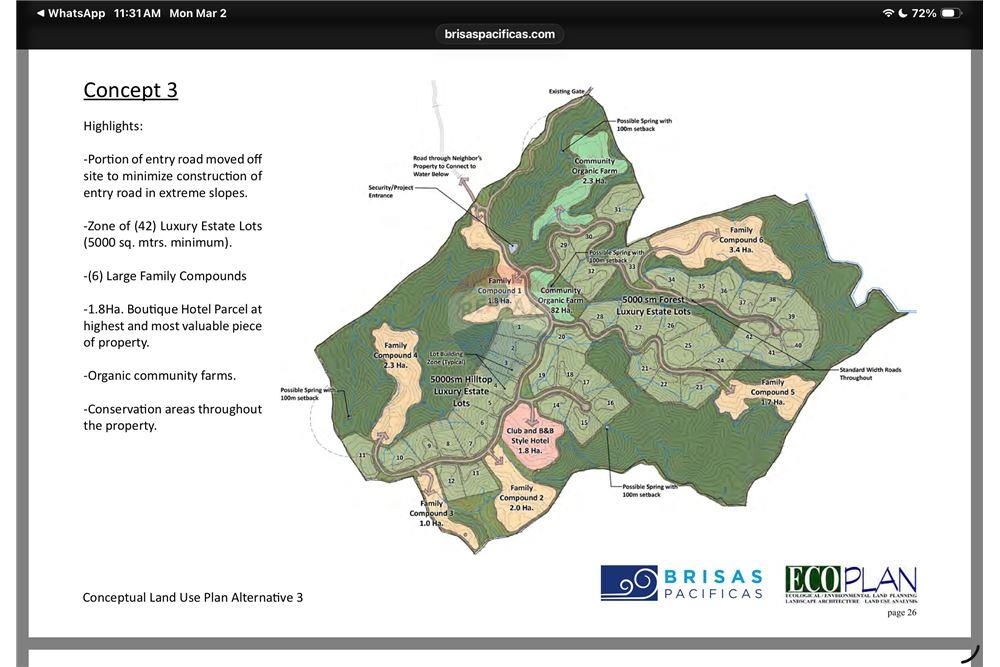
Task: Tap Road through Neighbor's Property label
Action: (447, 166)
